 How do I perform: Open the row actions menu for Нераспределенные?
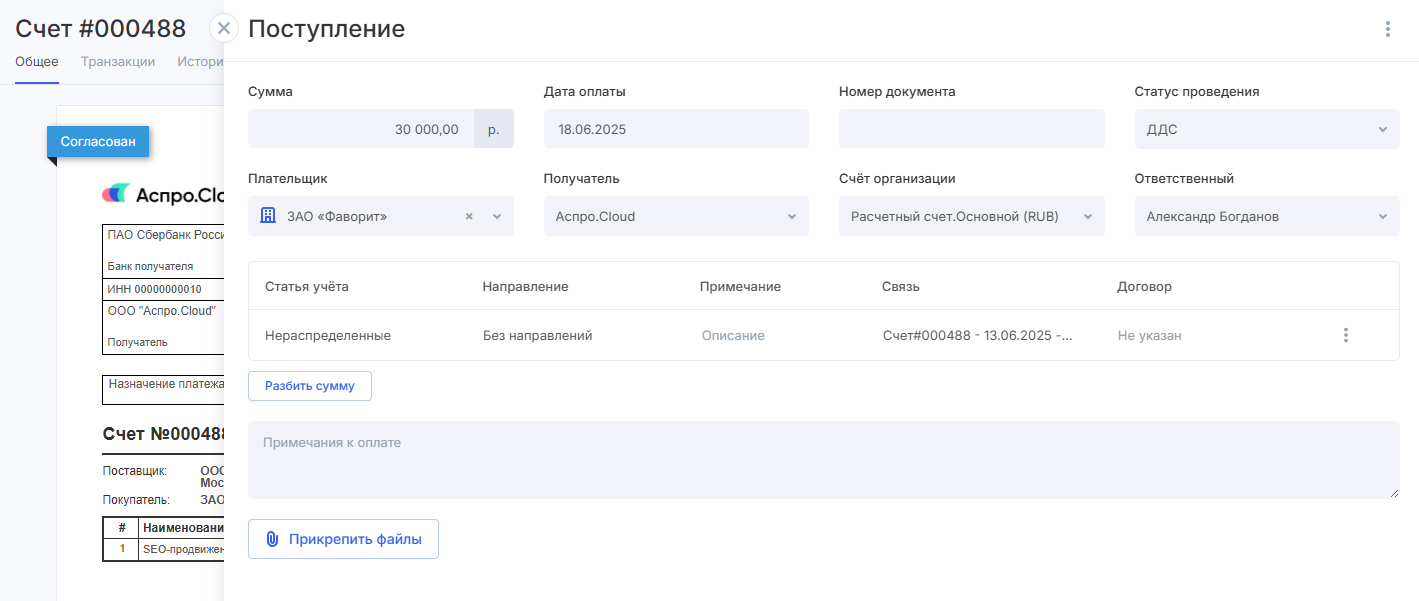(1345, 335)
